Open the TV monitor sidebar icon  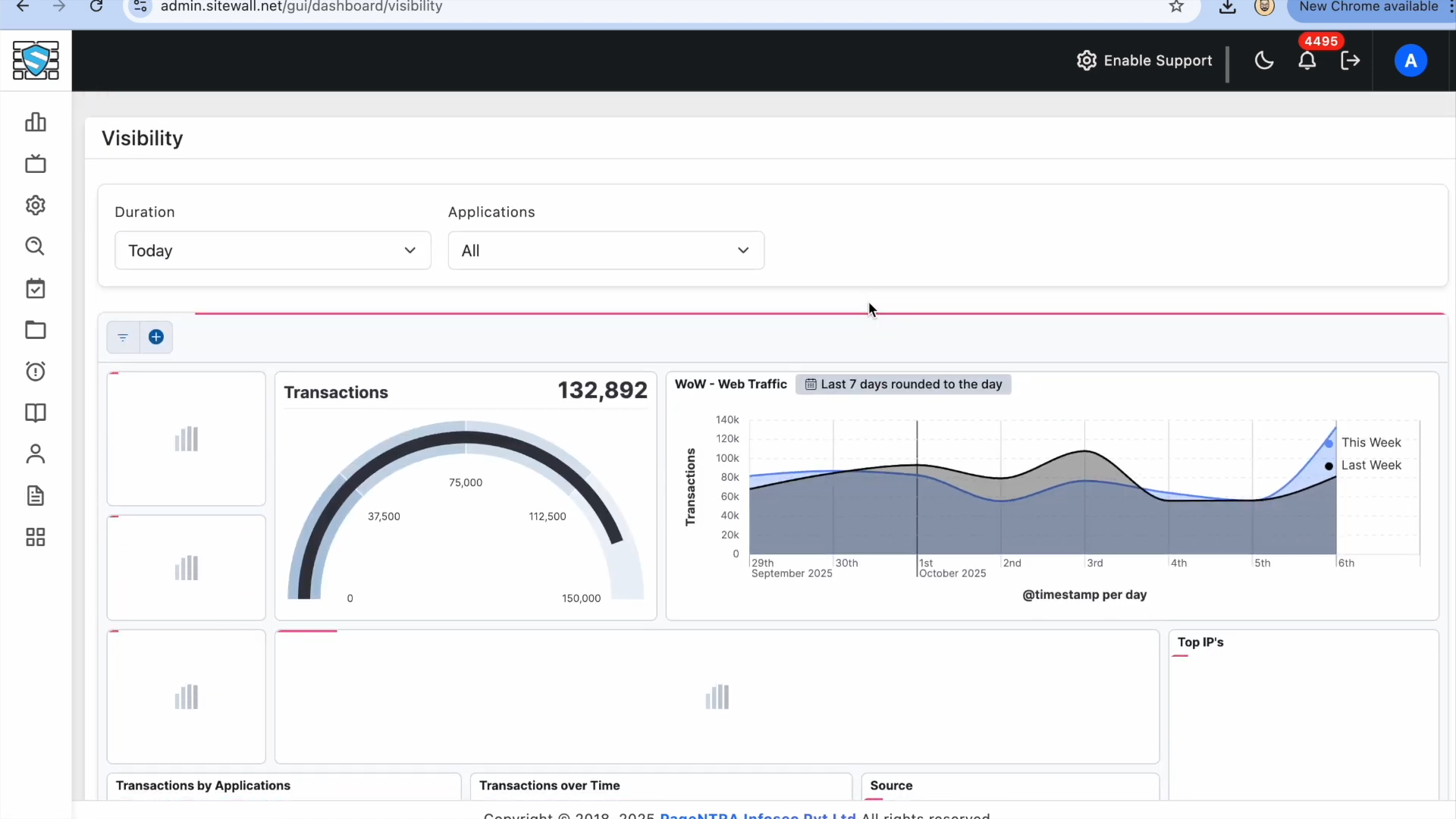[x=36, y=164]
